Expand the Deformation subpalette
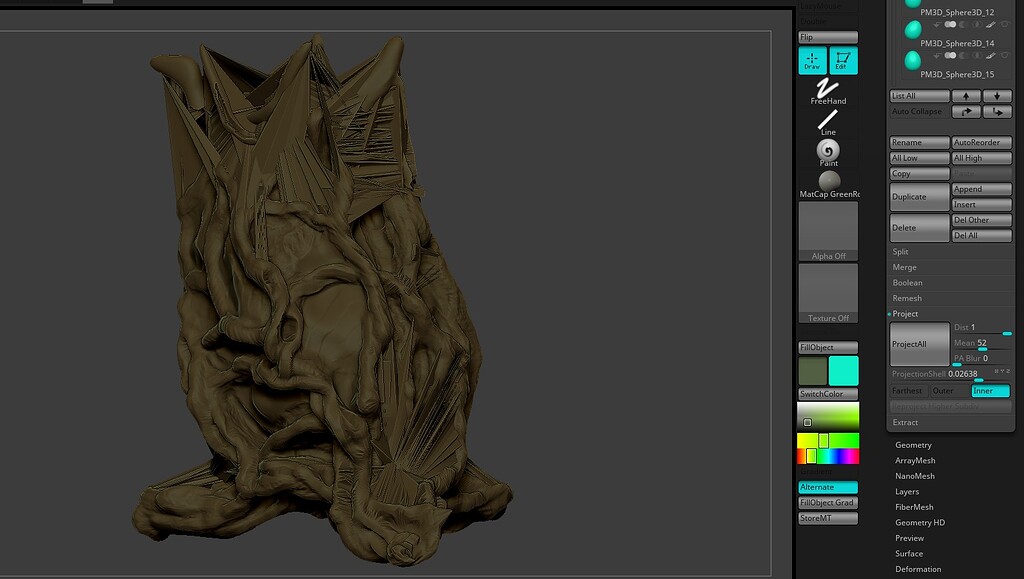The width and height of the screenshot is (1024, 579). tap(917, 568)
